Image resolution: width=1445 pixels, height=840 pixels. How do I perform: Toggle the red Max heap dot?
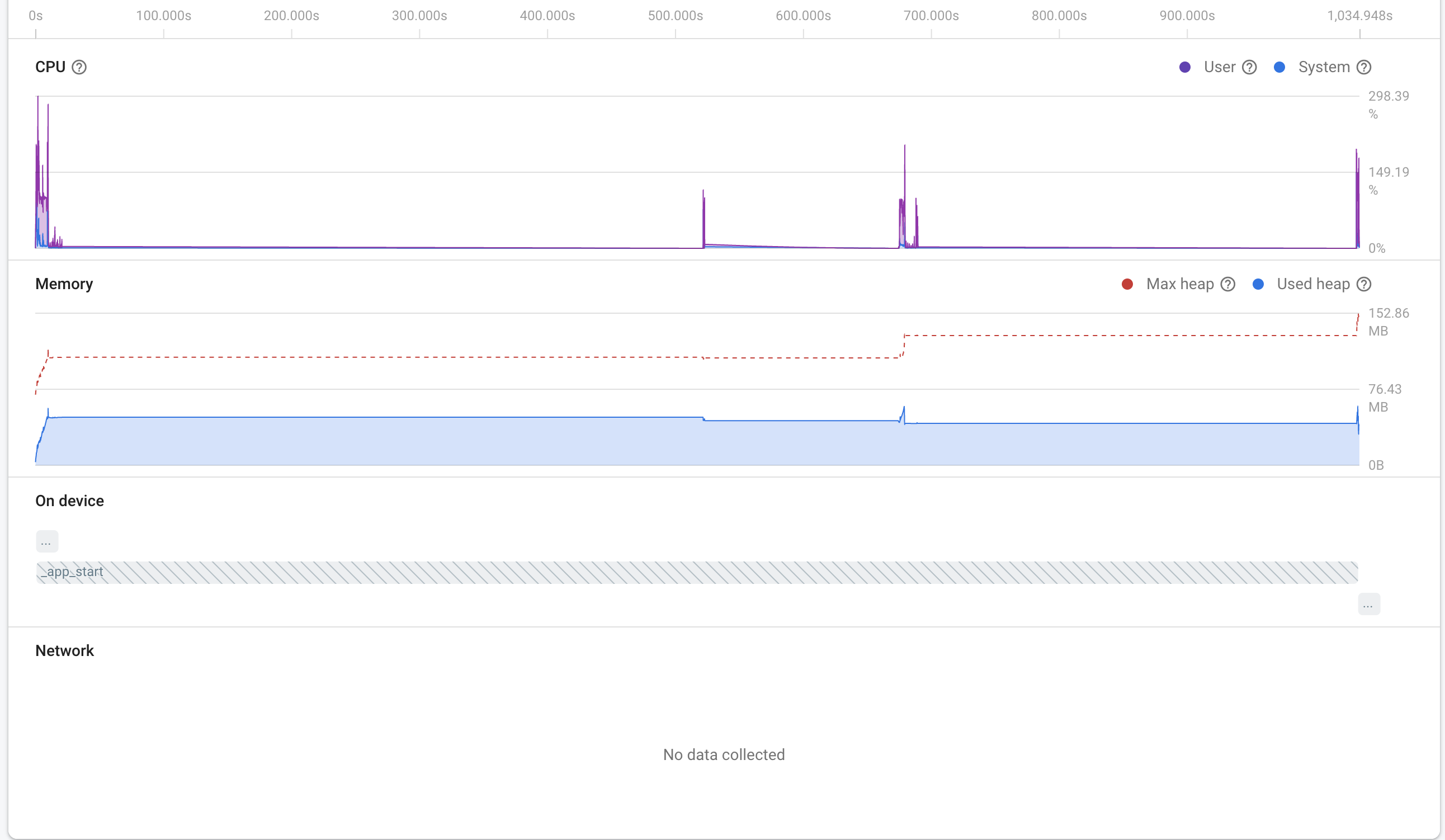pyautogui.click(x=1127, y=284)
